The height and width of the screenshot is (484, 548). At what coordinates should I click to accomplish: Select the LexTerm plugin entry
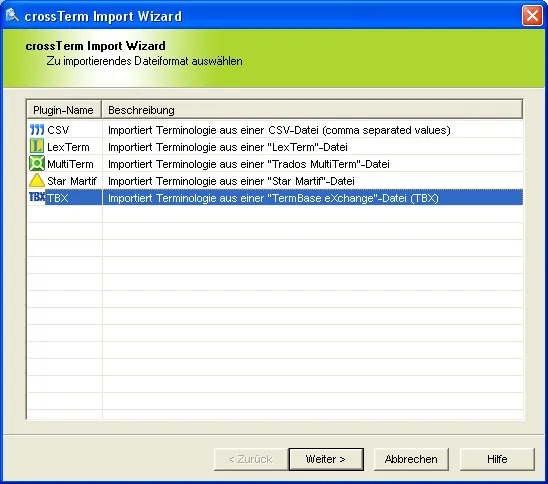point(68,147)
